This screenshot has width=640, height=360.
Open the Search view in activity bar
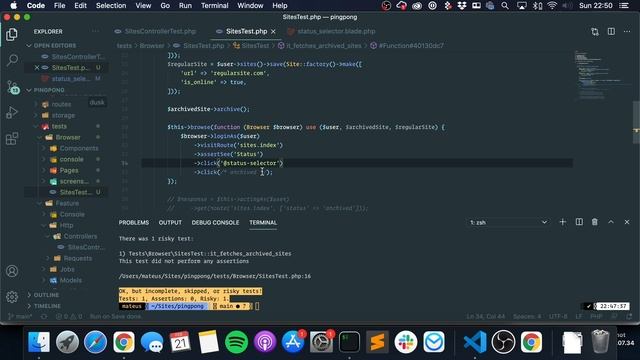coord(12,60)
